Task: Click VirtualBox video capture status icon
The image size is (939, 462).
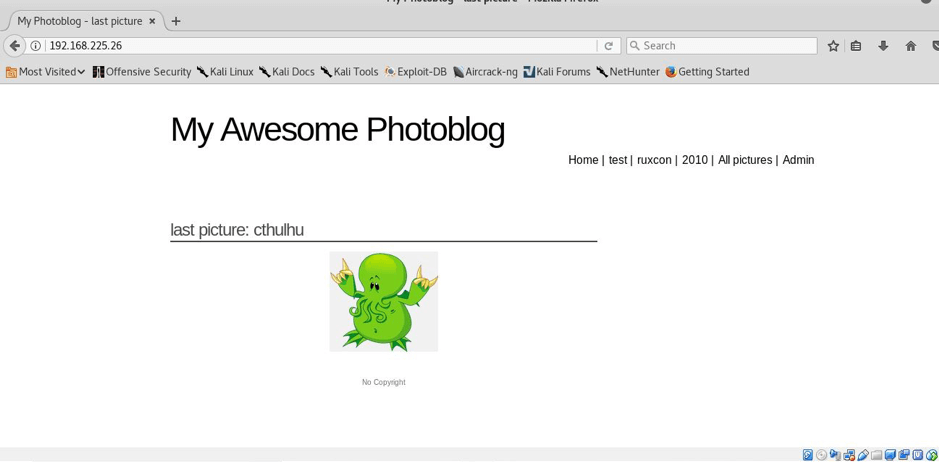Action: 904,455
